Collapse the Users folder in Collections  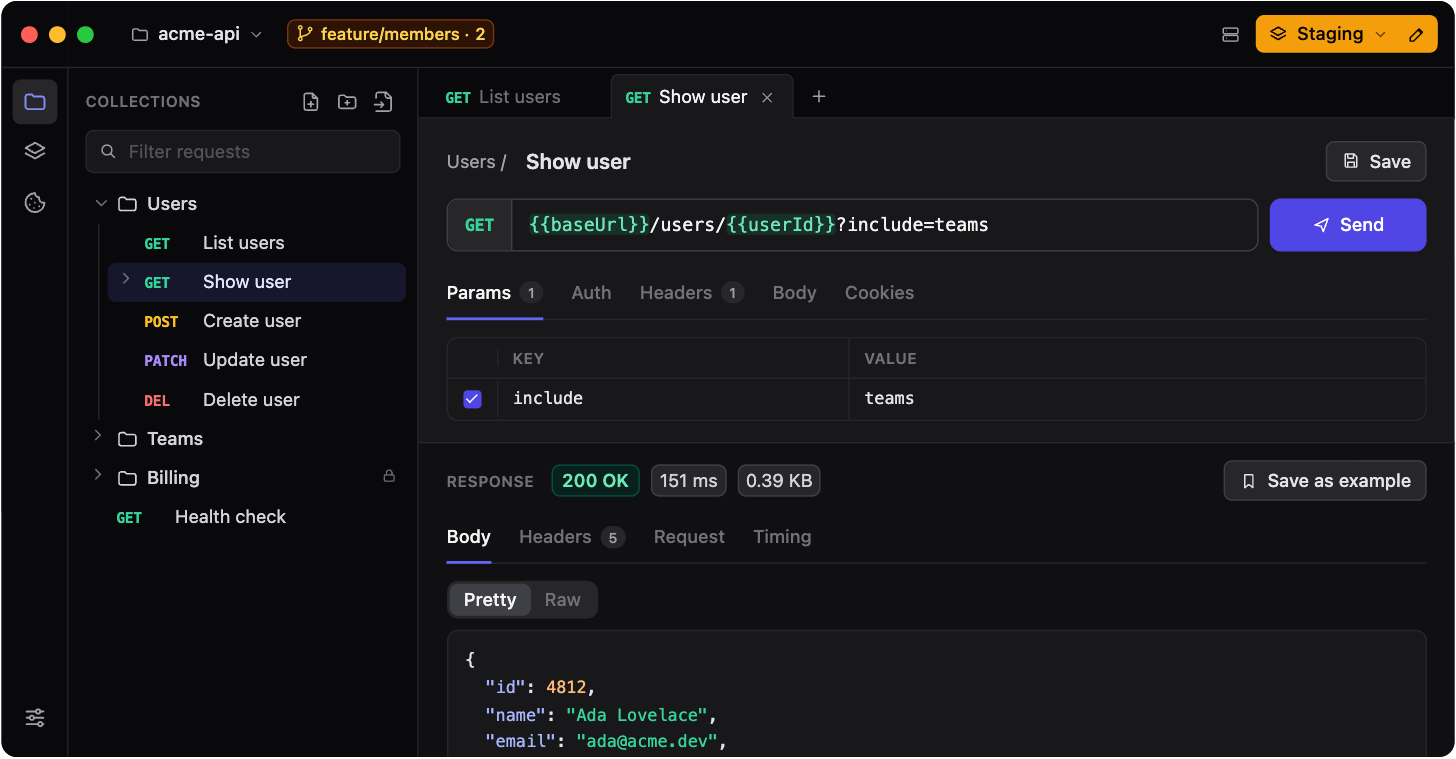100,203
